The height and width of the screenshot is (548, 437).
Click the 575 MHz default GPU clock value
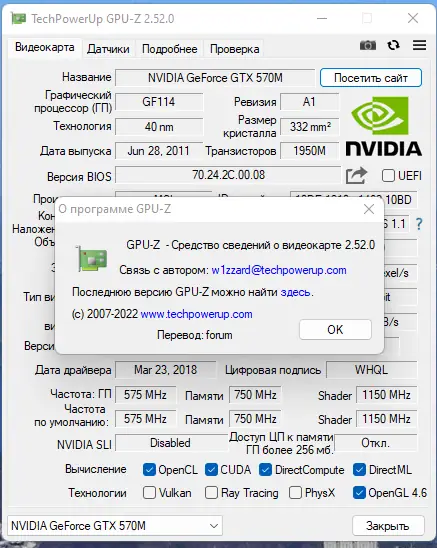click(145, 418)
